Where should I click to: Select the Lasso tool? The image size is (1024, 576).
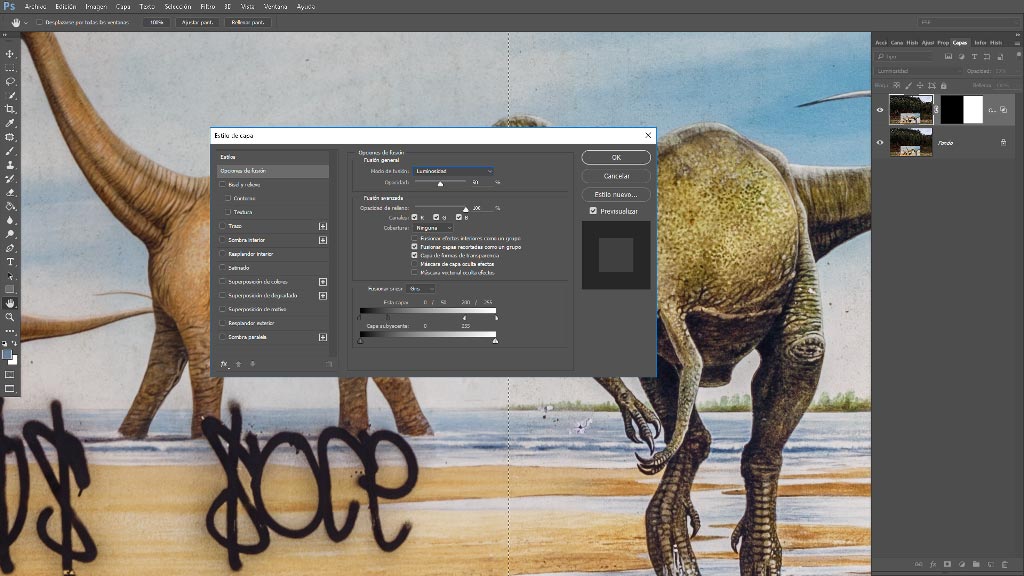pos(10,82)
